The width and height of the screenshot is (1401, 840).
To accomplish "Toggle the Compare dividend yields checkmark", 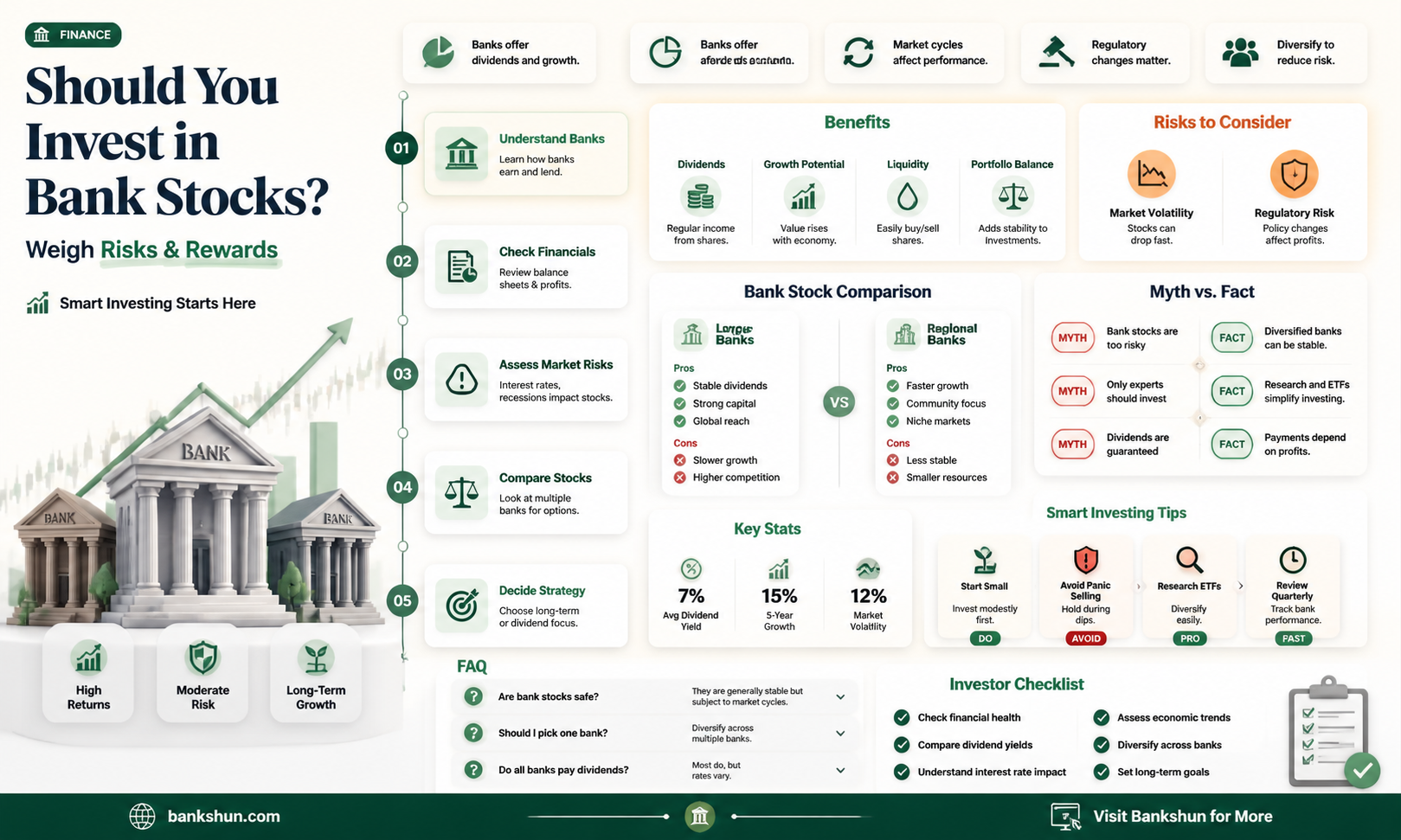I will click(902, 745).
